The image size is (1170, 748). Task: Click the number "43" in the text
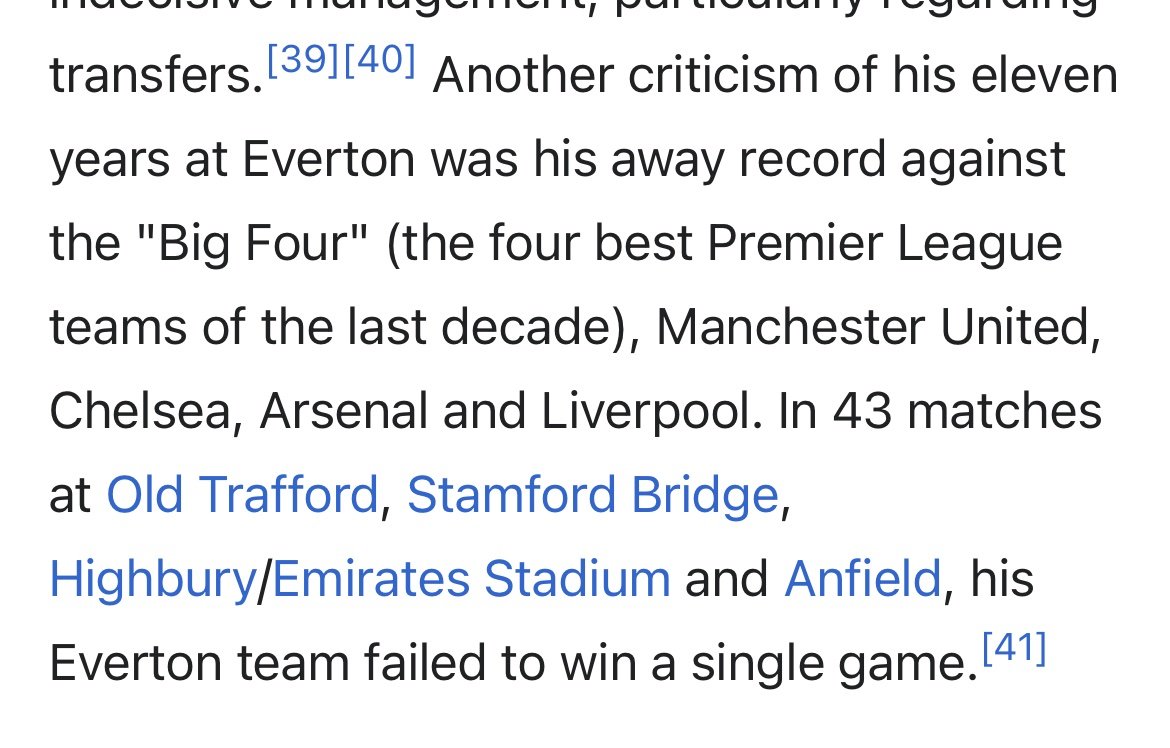tap(862, 411)
